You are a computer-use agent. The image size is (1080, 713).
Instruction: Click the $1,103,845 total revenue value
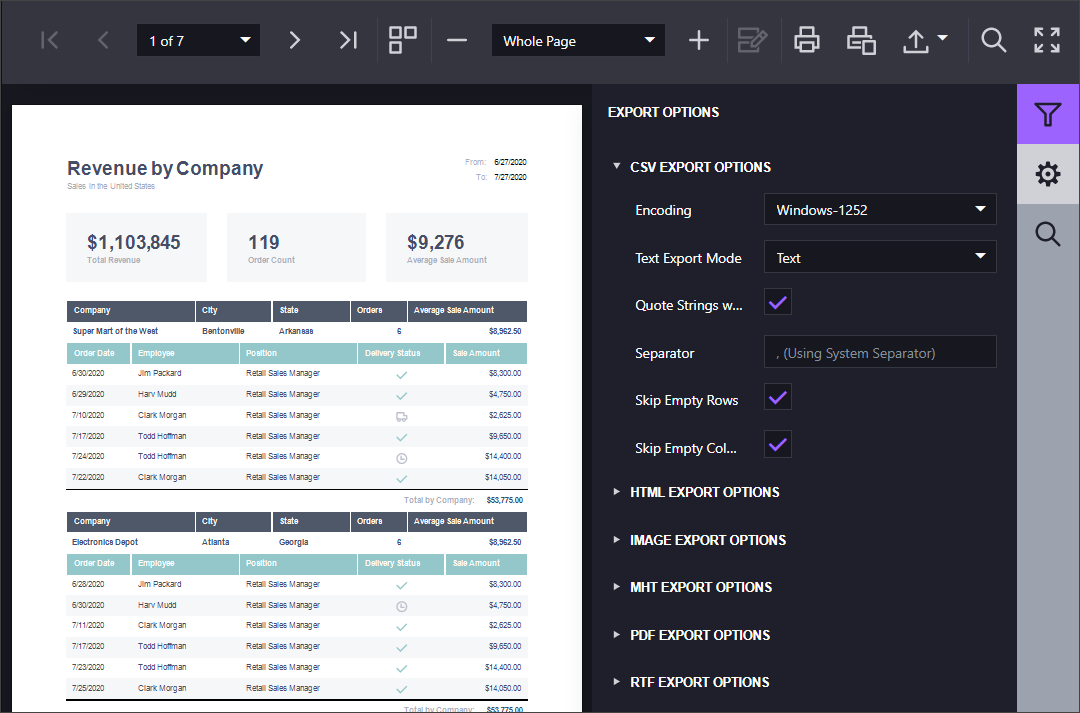(134, 242)
